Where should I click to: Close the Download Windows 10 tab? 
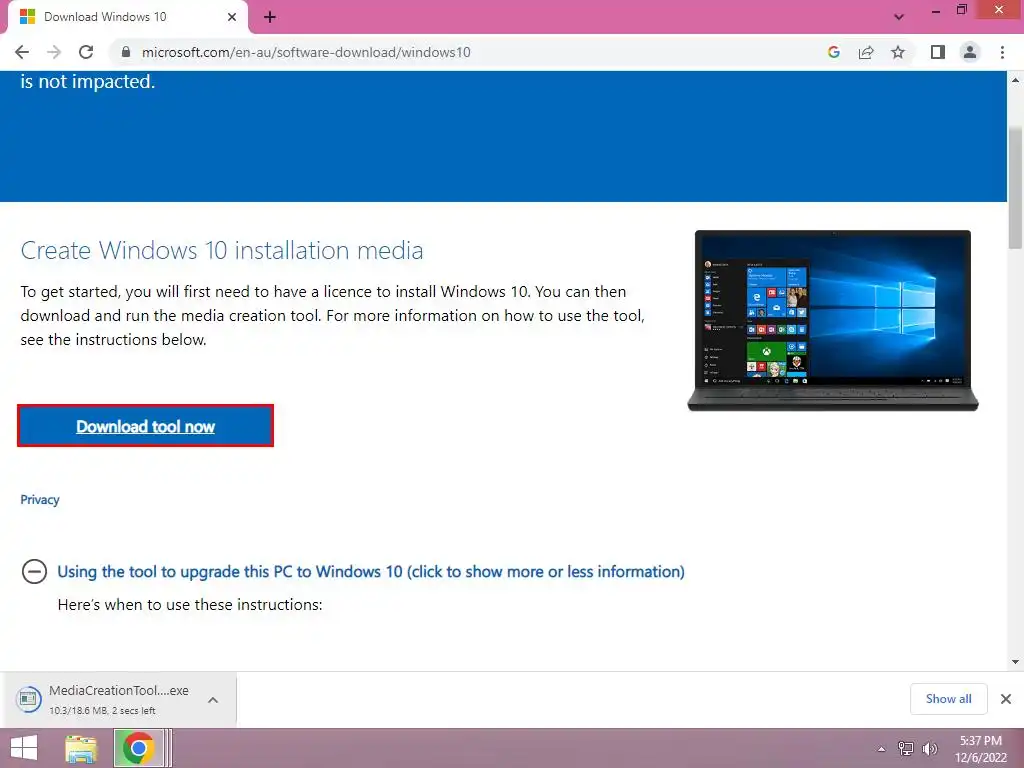pos(232,17)
